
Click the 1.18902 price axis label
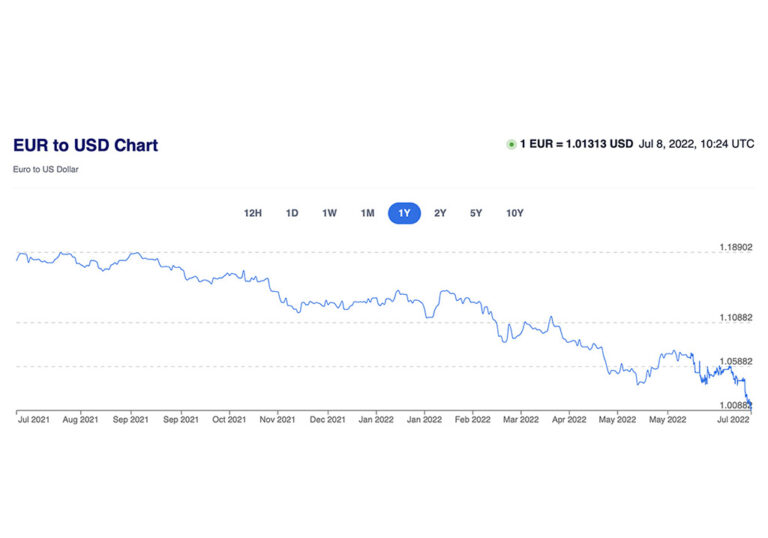(736, 247)
